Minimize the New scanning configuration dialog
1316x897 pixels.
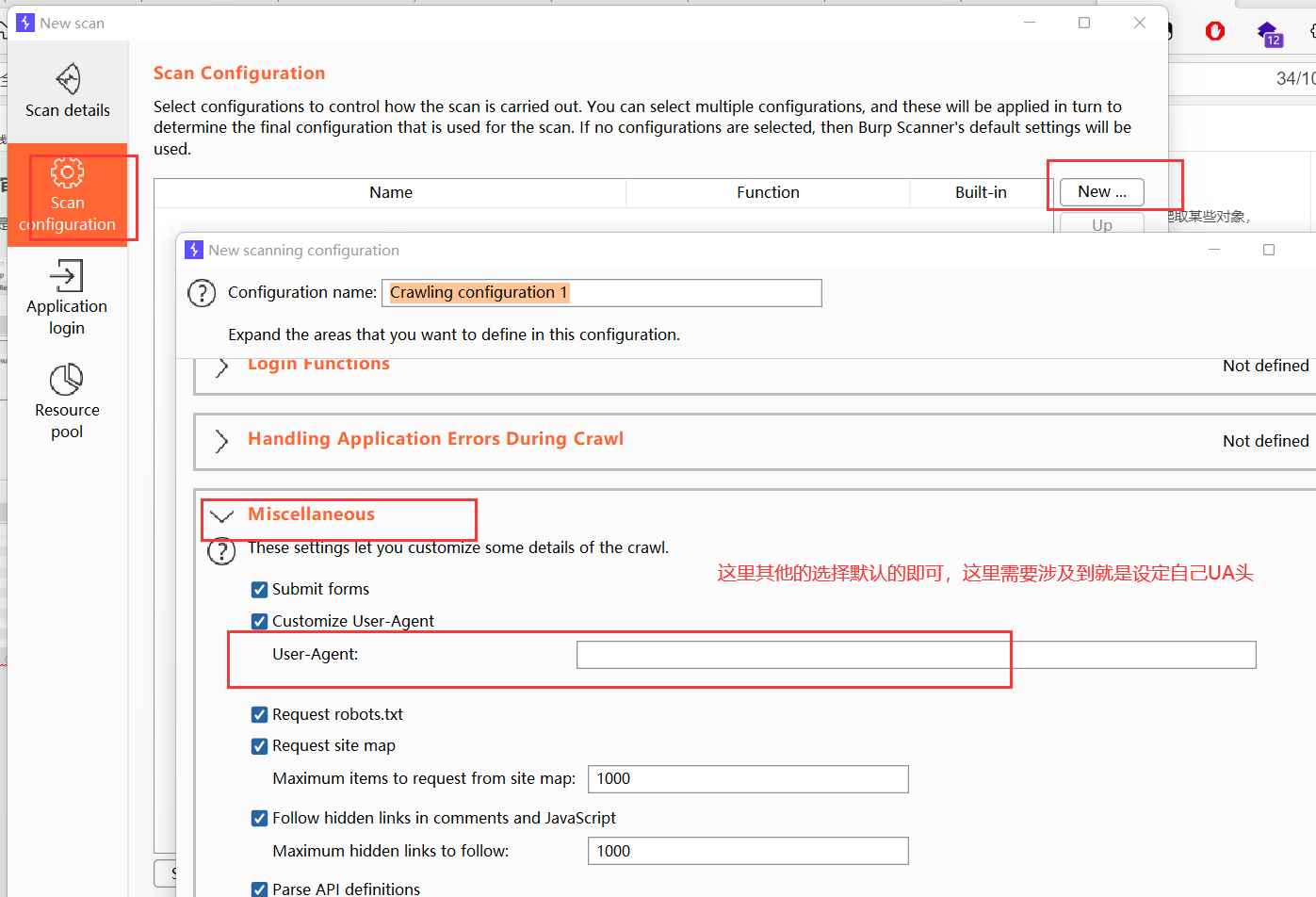pos(1214,250)
